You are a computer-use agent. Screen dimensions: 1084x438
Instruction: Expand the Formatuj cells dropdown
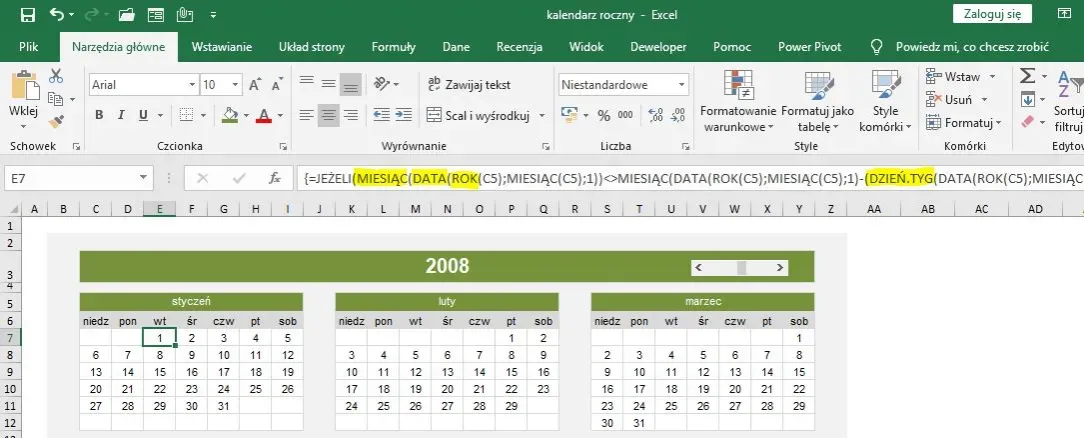(x=998, y=123)
